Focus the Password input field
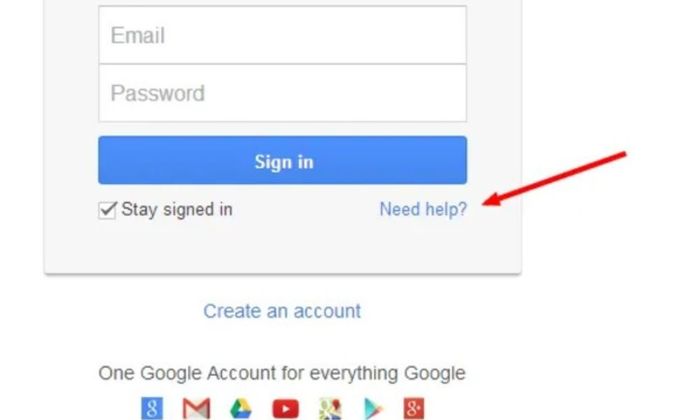700x420 pixels. pyautogui.click(x=283, y=93)
